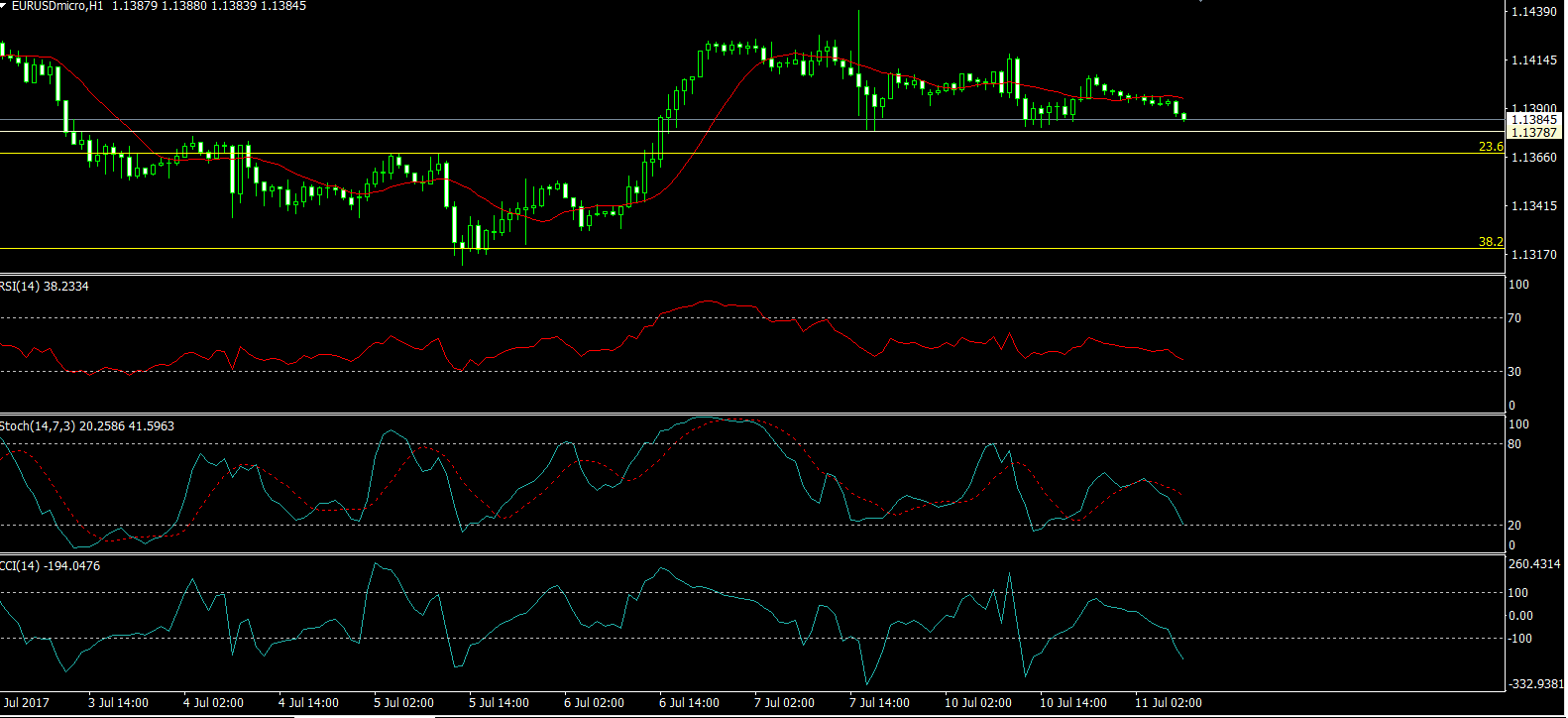
Task: Click the 5 Jul 02:00 time label
Action: pyautogui.click(x=404, y=702)
